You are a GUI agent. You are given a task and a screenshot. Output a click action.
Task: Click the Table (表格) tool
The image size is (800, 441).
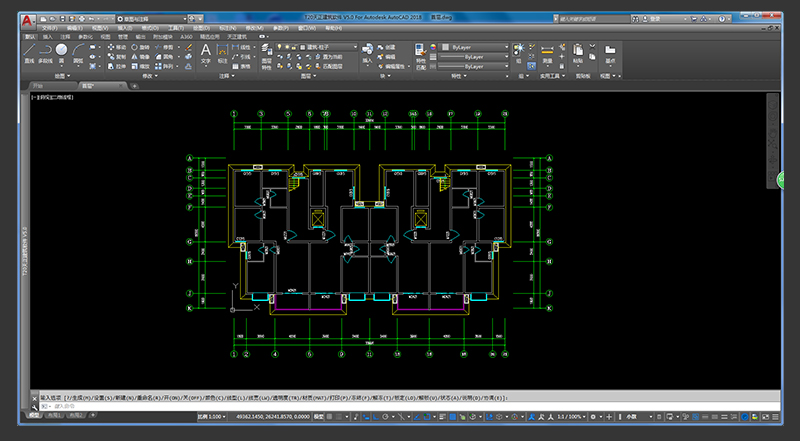(241, 66)
